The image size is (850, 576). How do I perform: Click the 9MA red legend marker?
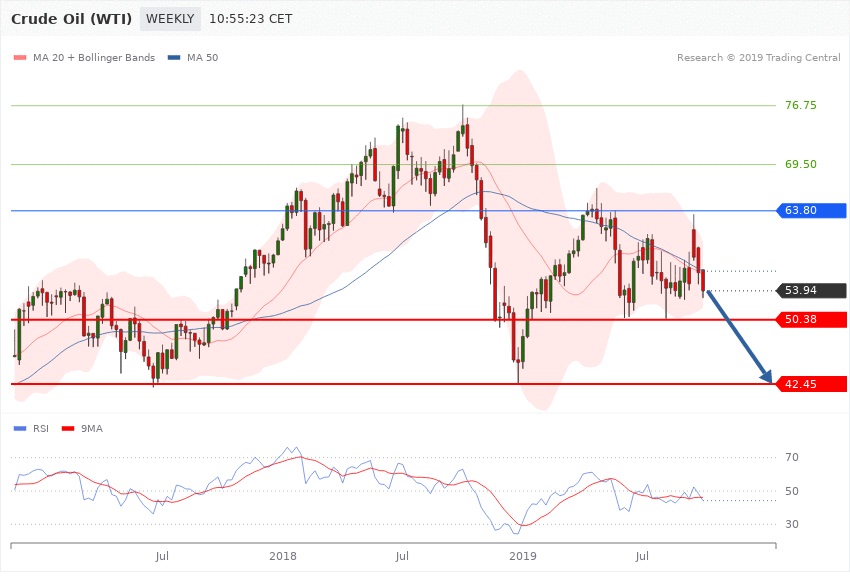pos(70,428)
